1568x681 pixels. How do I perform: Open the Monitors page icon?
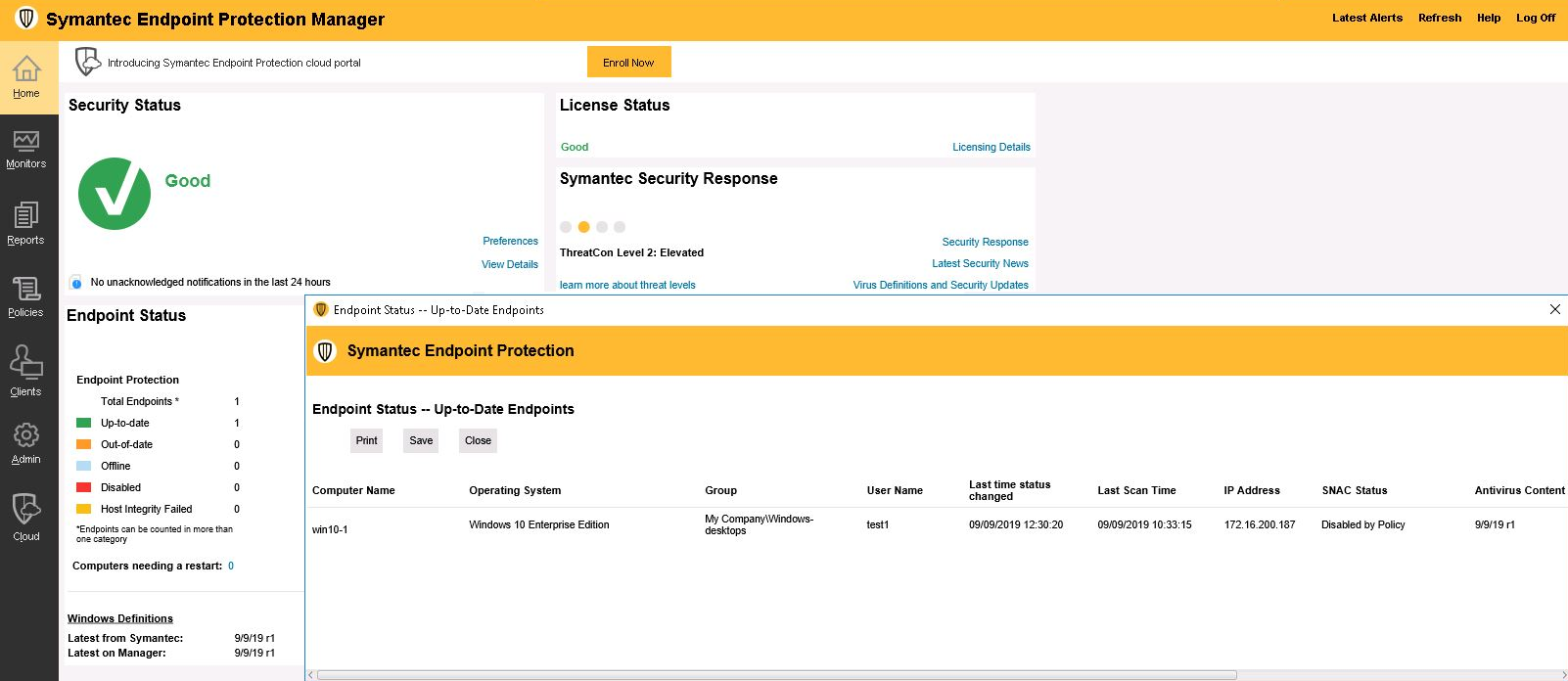(26, 142)
